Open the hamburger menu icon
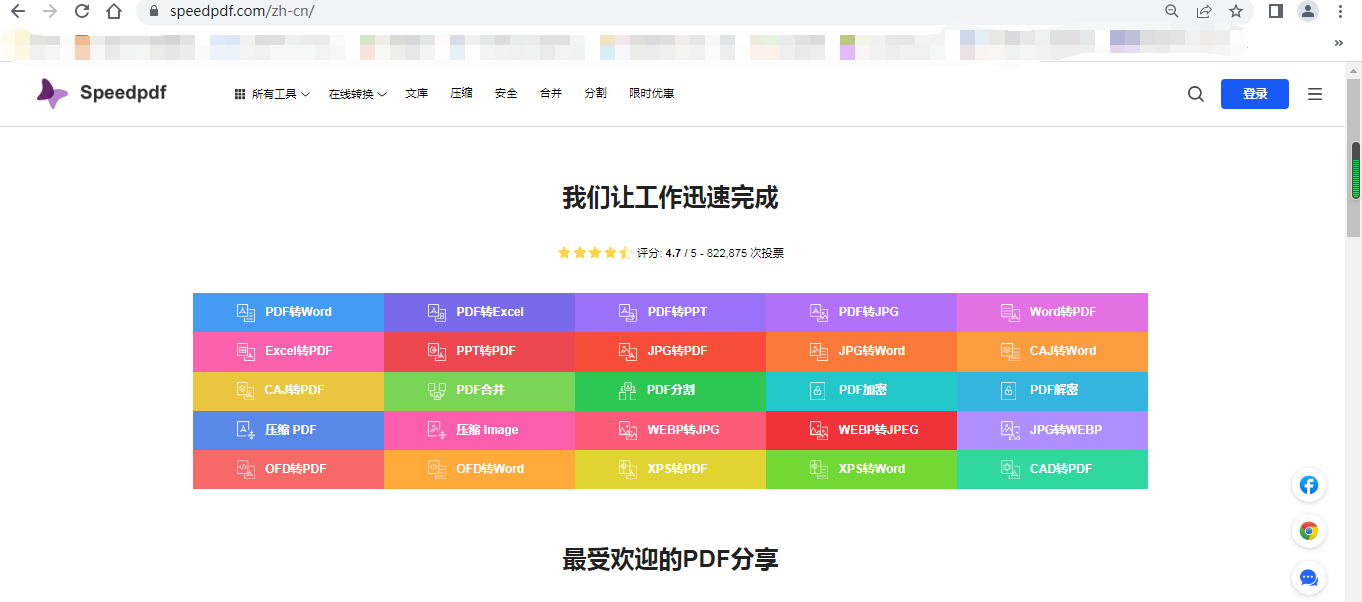Image resolution: width=1362 pixels, height=602 pixels. tap(1315, 94)
